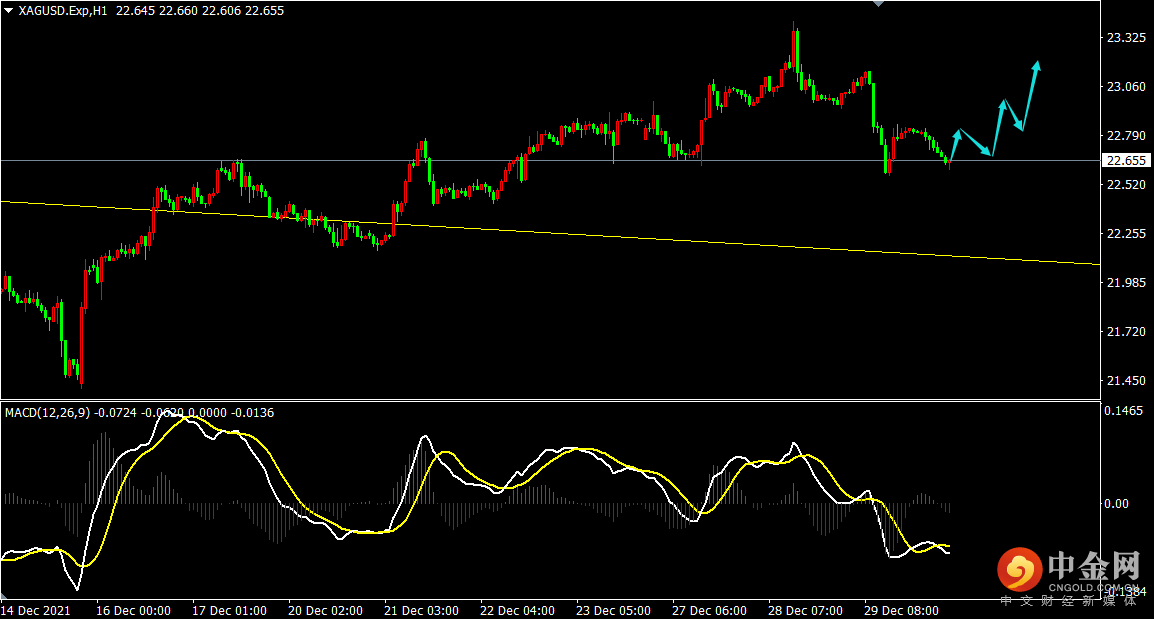Select the yellow descending trendline

pyautogui.click(x=550, y=233)
